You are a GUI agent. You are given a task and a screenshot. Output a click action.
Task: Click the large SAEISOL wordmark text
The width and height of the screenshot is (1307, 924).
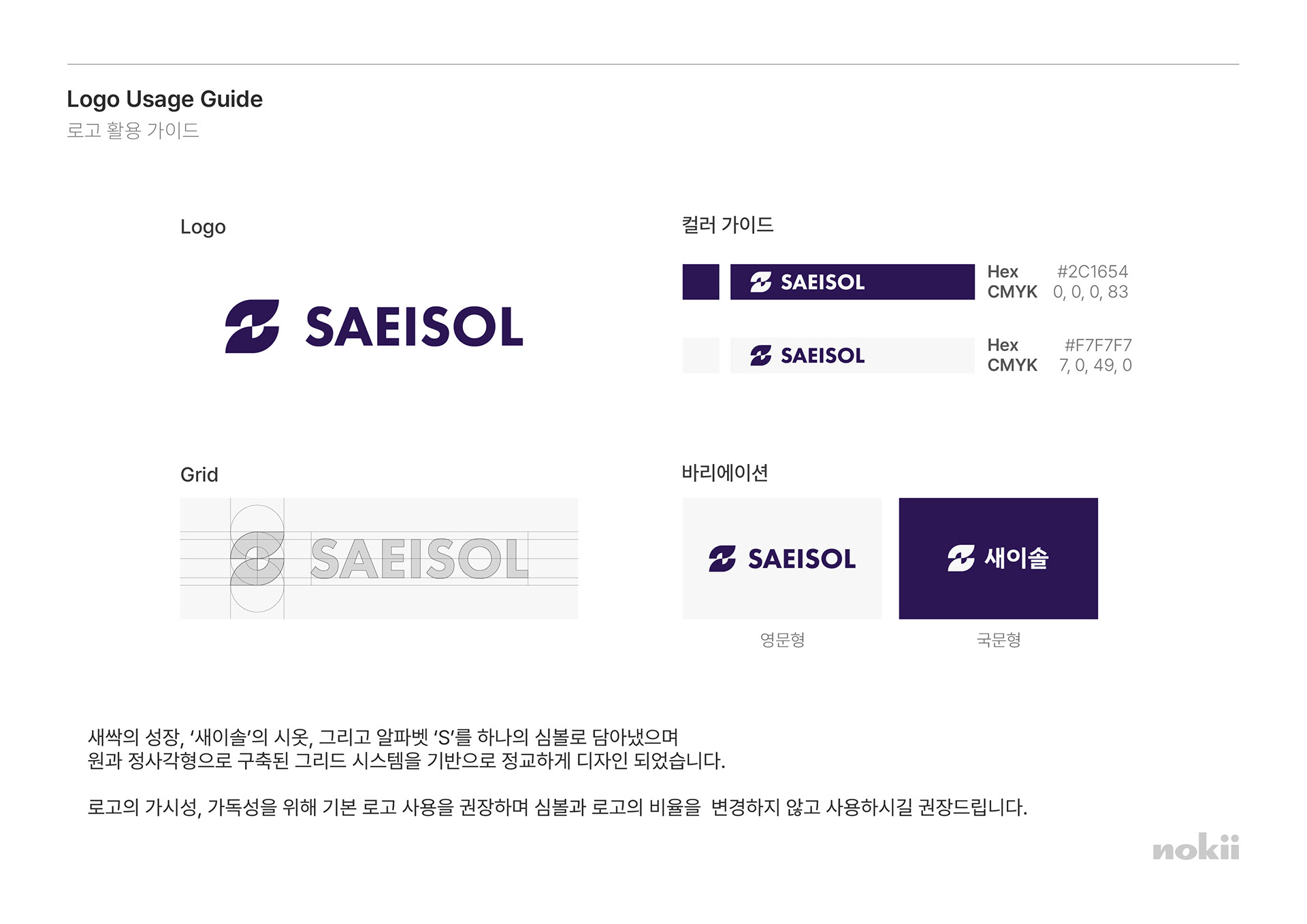415,327
